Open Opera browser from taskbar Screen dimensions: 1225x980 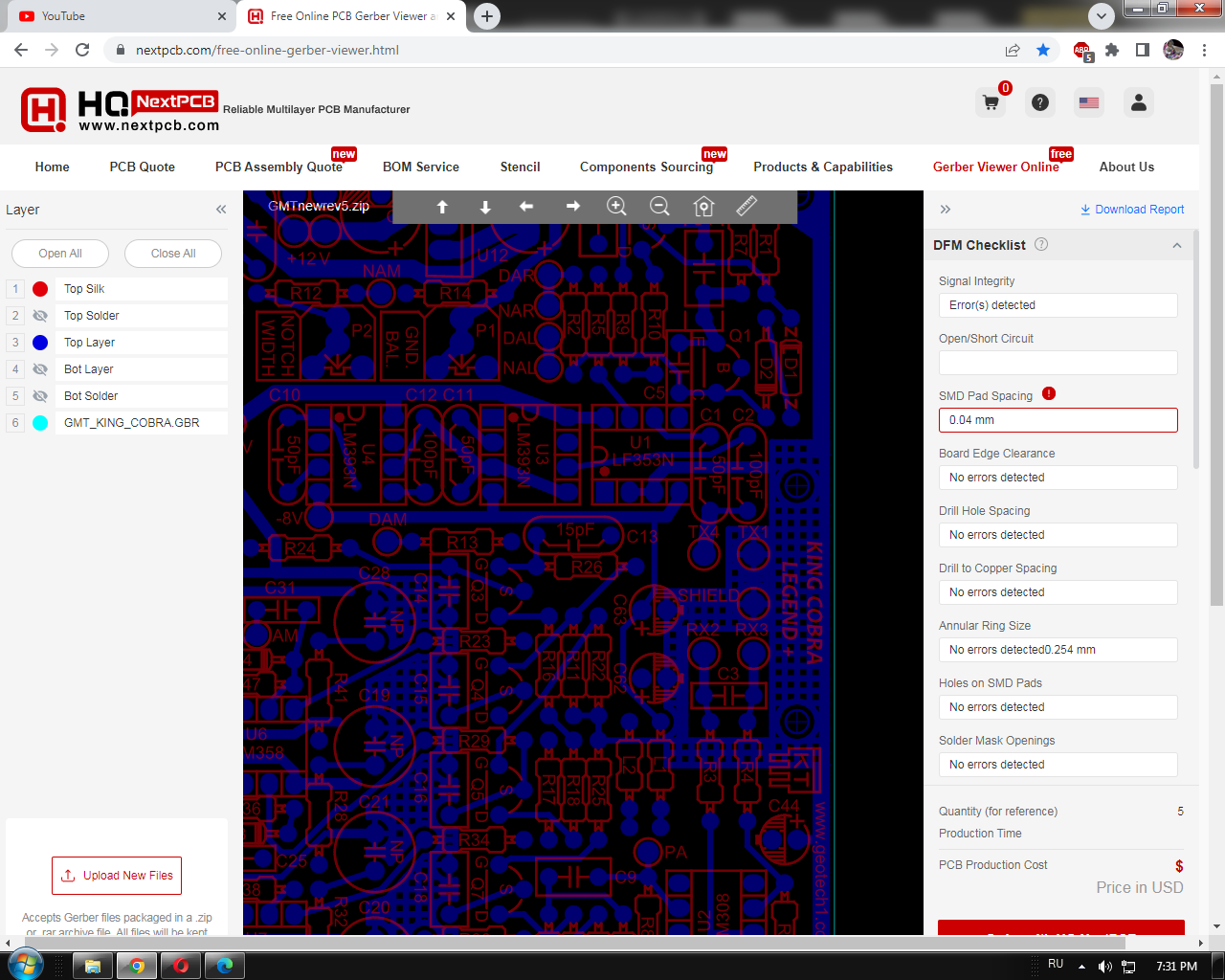click(x=181, y=966)
